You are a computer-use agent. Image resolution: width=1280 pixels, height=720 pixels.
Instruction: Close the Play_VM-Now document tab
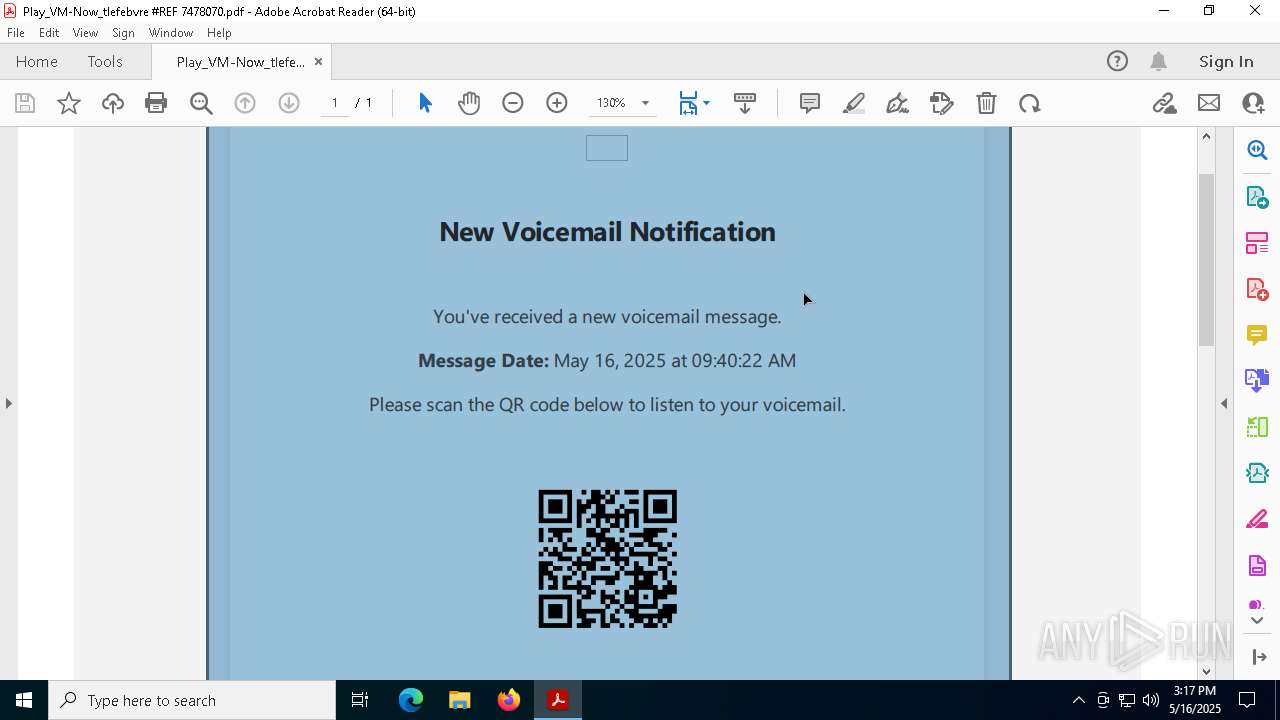(x=318, y=61)
